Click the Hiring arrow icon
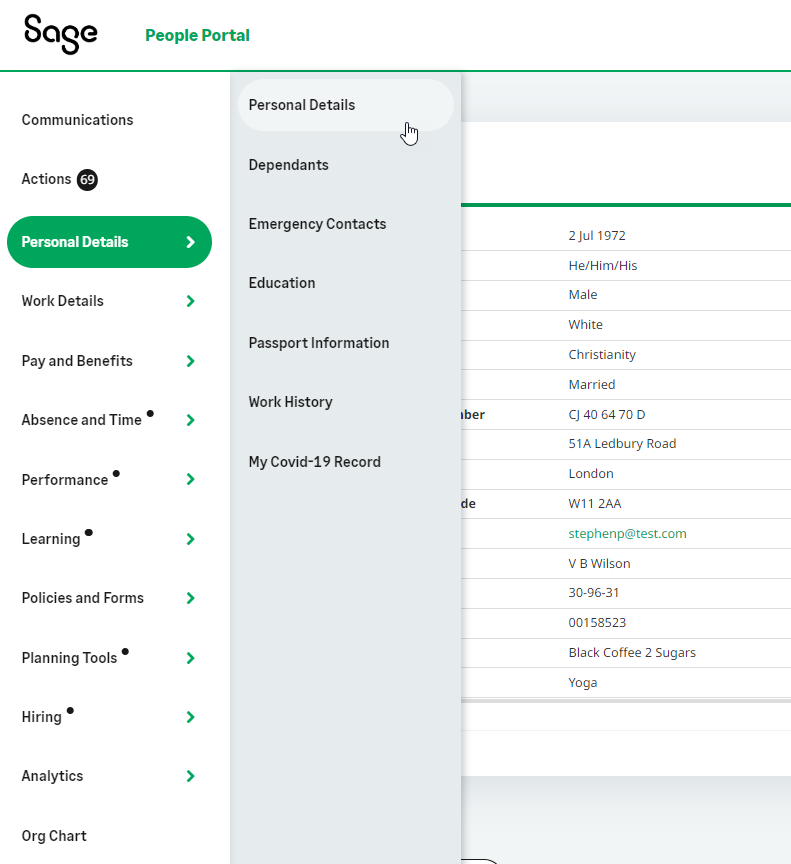The width and height of the screenshot is (791, 864). point(190,717)
